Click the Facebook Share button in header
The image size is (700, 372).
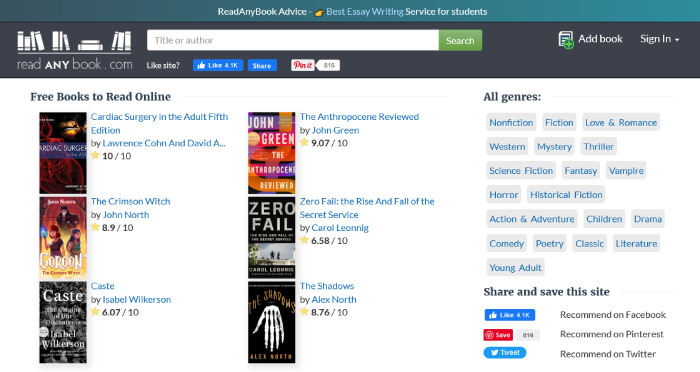click(x=262, y=65)
